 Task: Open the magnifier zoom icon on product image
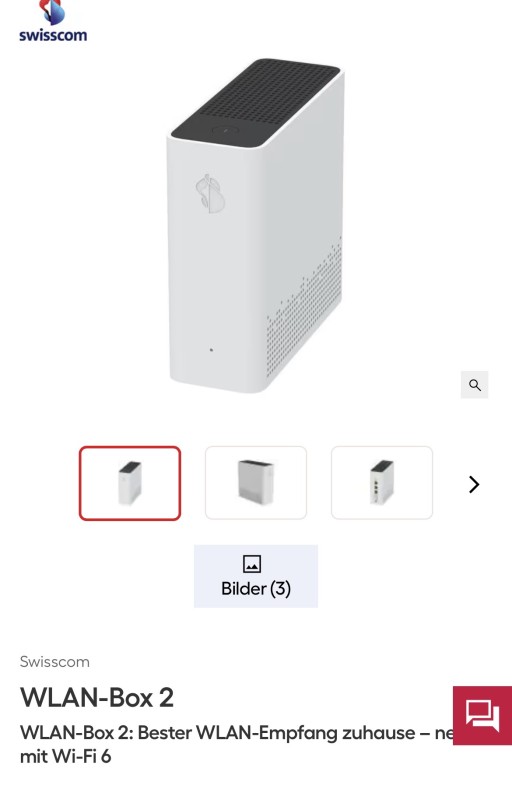pos(474,385)
